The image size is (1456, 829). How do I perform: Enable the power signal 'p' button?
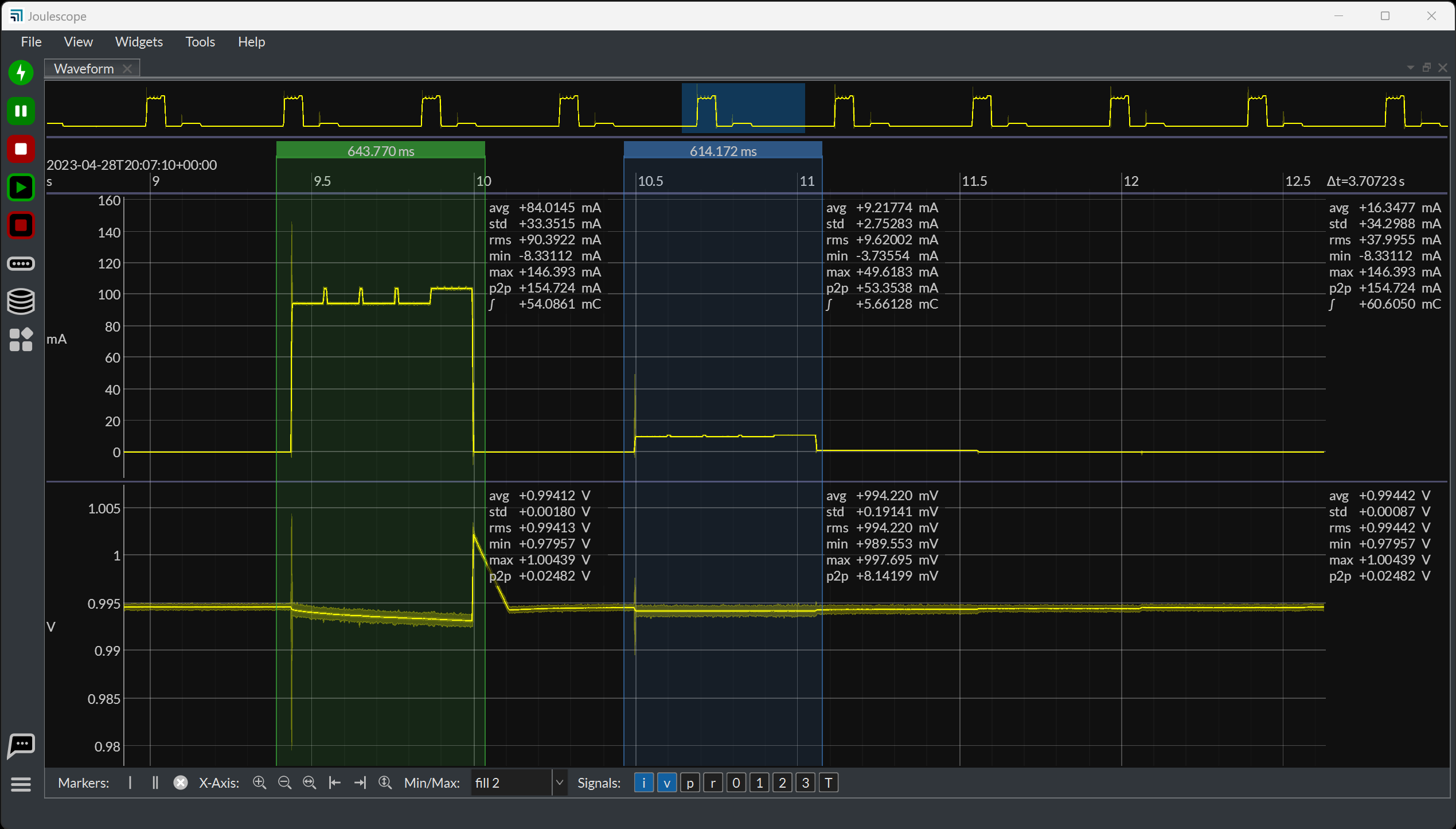[690, 783]
